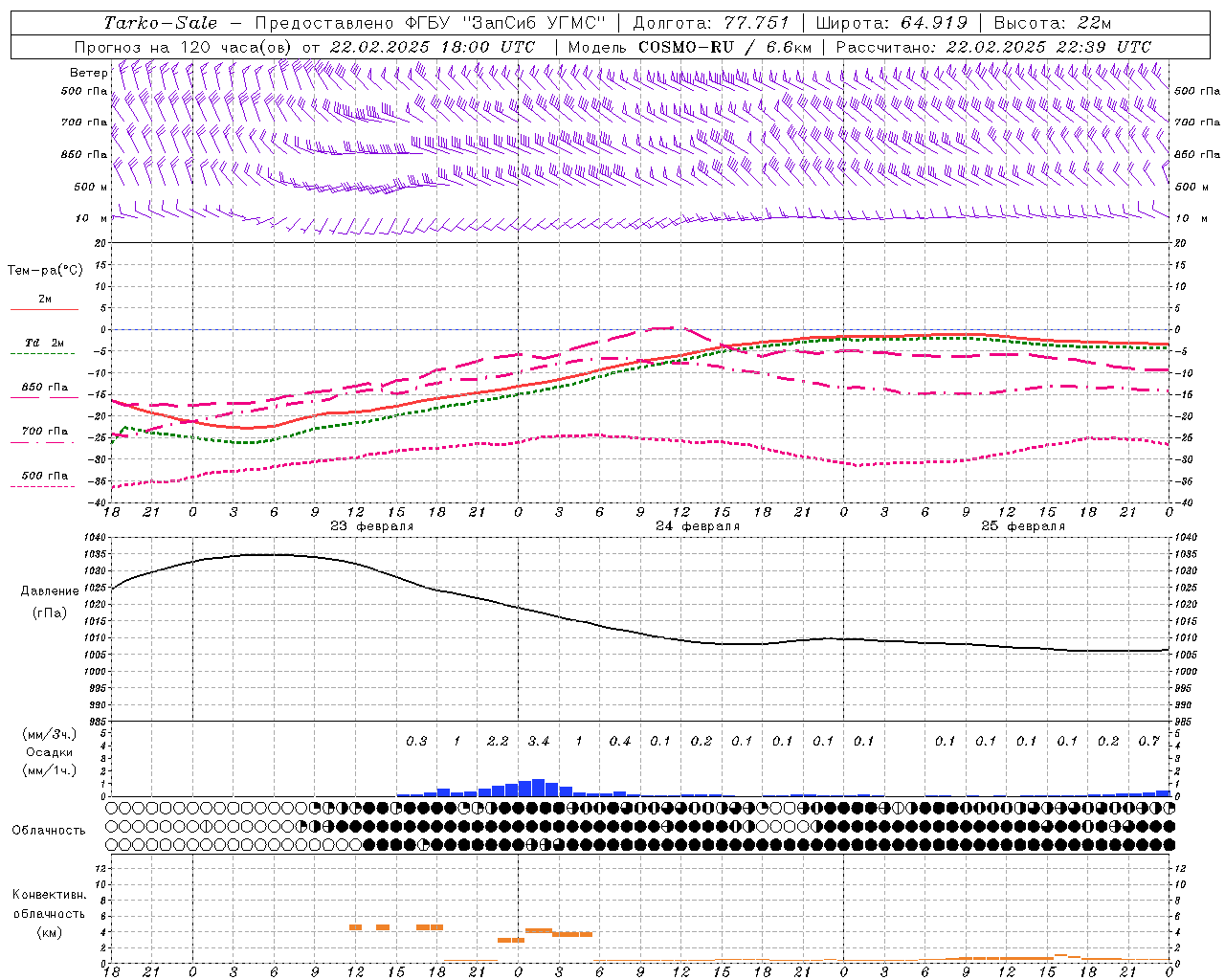Click the Ветер wind panel label
The width and height of the screenshot is (1225, 980).
(88, 73)
